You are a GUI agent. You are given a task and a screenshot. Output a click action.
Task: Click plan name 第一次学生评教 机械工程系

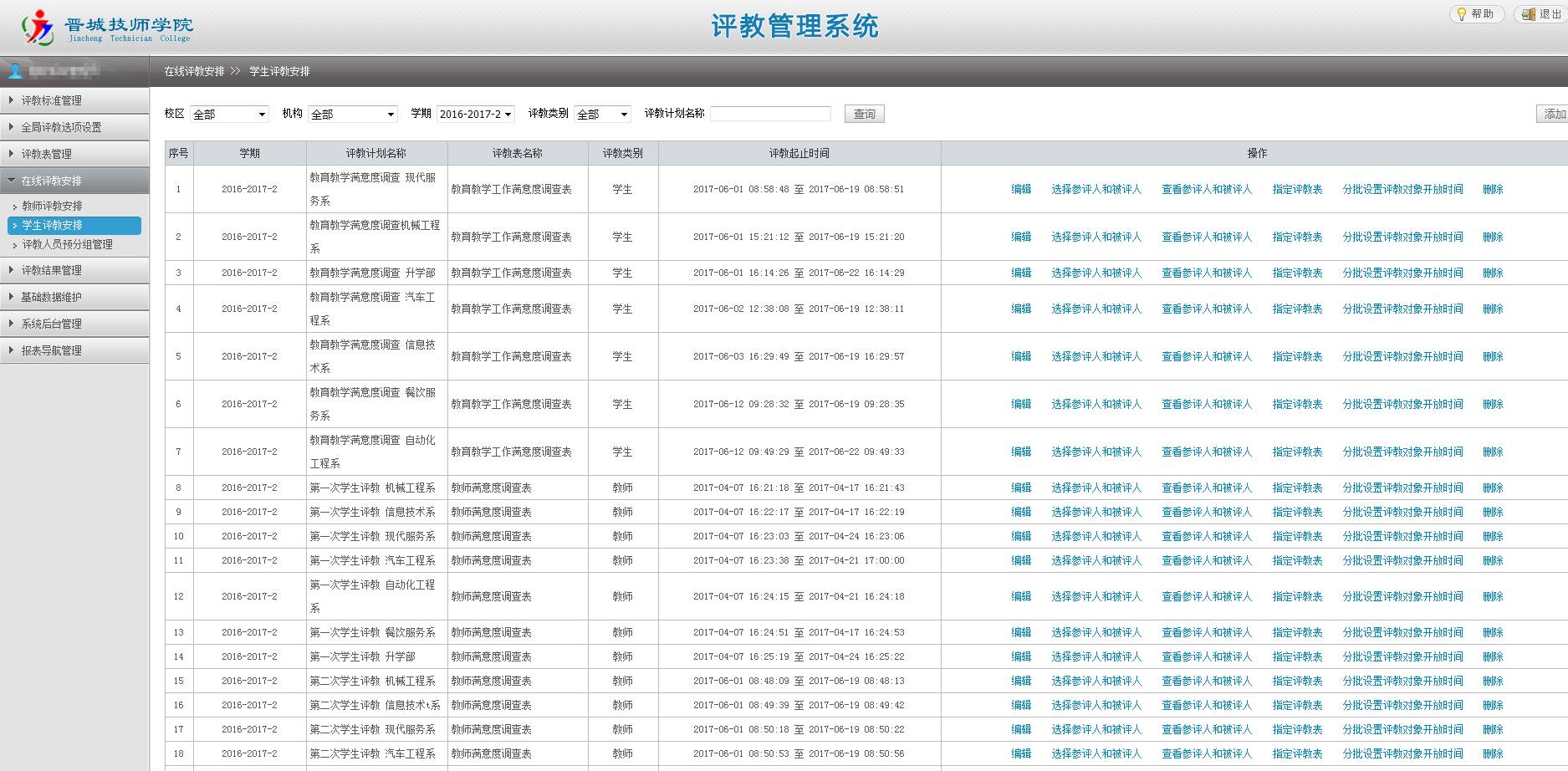pos(372,488)
